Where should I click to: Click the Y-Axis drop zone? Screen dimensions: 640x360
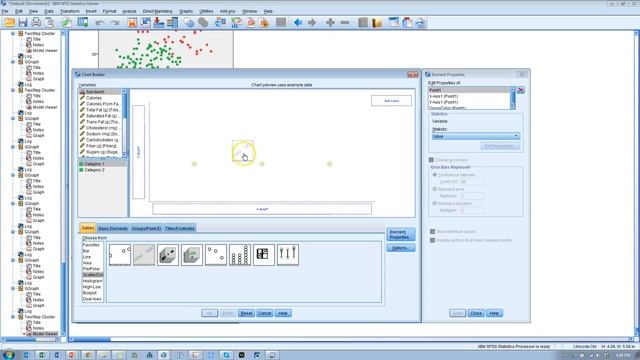tap(138, 152)
